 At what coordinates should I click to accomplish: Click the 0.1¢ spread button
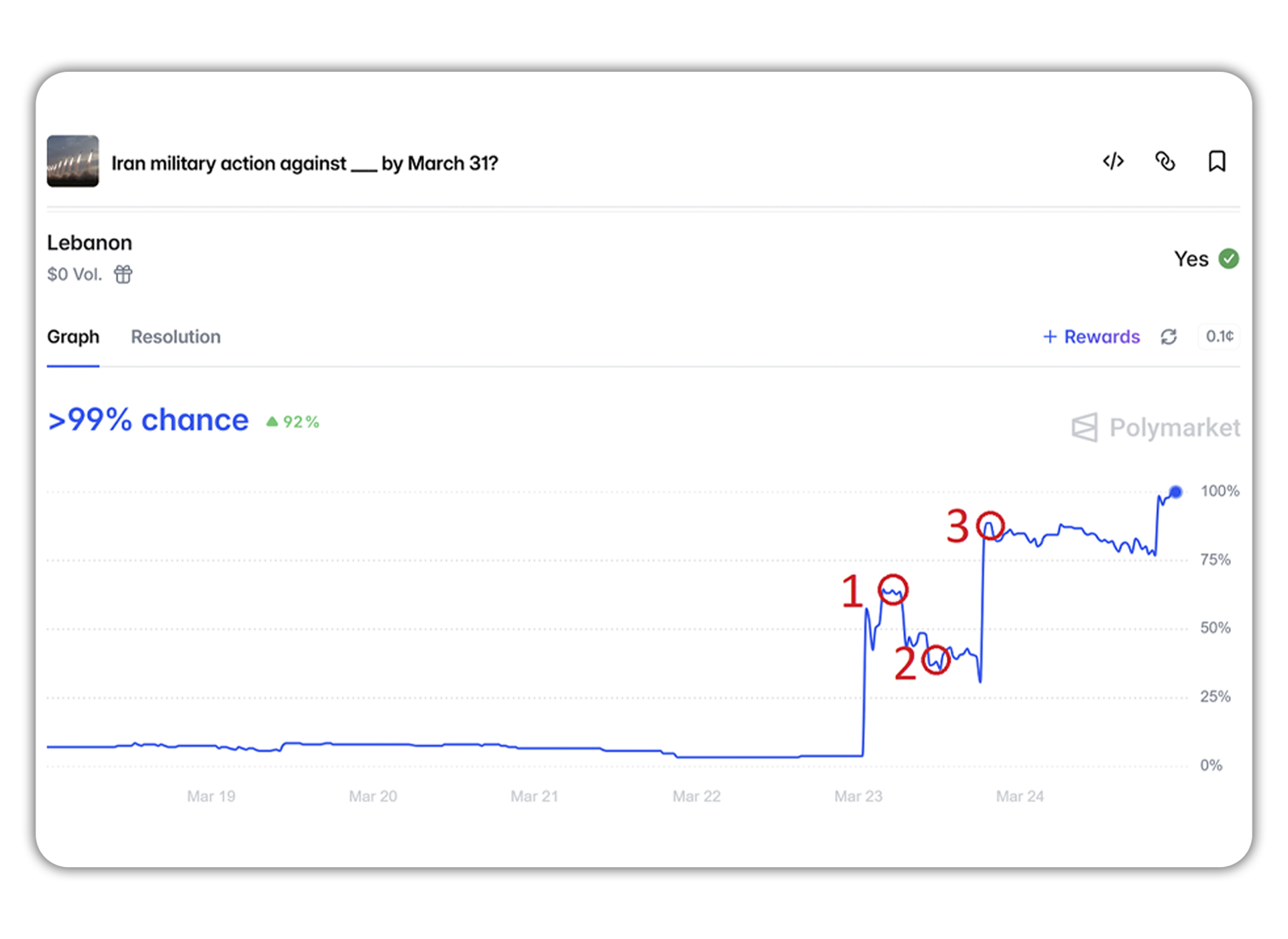pos(1219,337)
